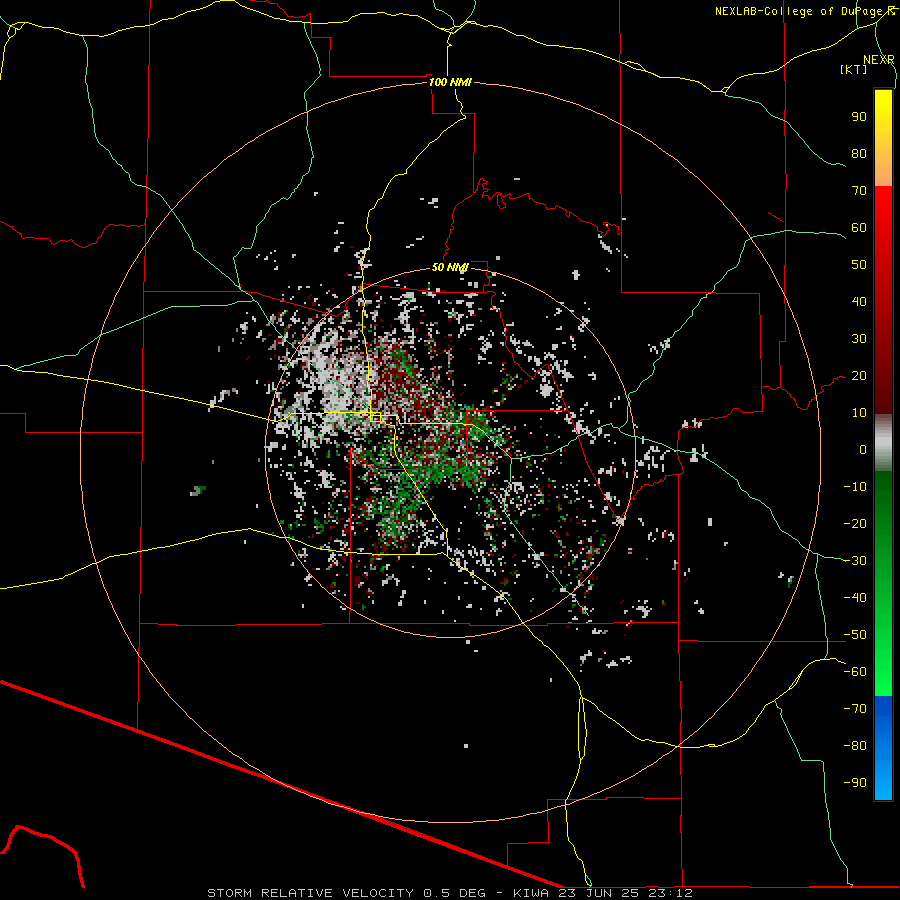Click the -80 value on velocity scale
The height and width of the screenshot is (900, 900).
[855, 746]
